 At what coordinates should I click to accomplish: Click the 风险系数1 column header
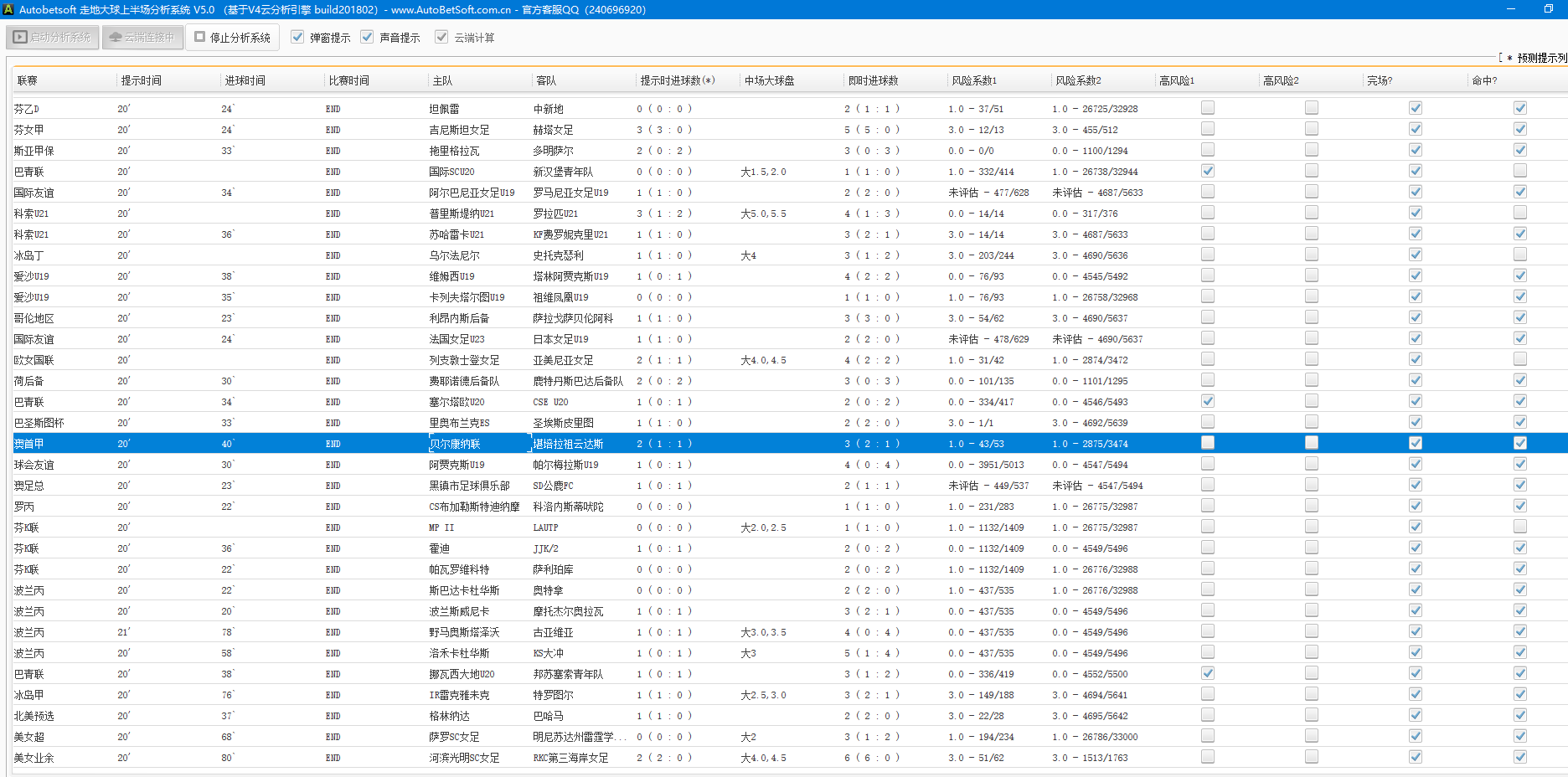[974, 81]
